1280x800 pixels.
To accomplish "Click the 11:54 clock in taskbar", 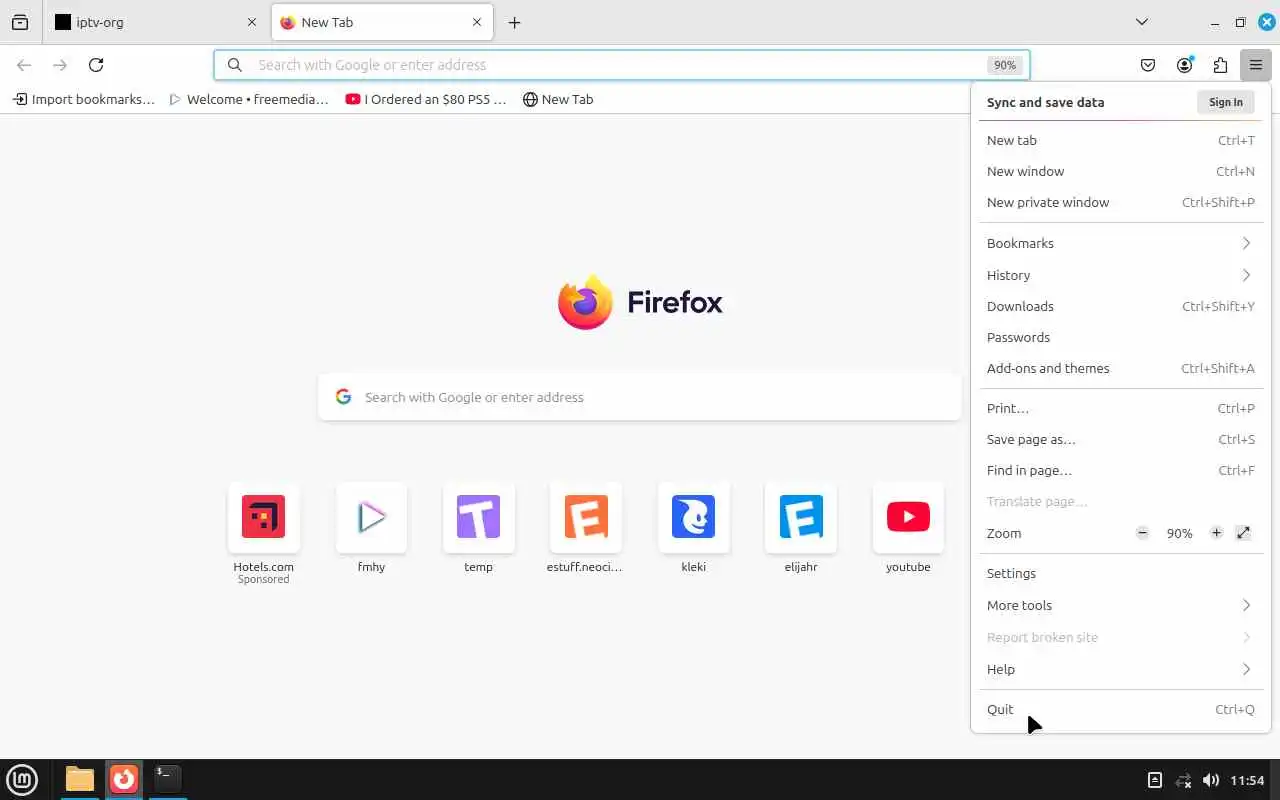I will pos(1247,780).
